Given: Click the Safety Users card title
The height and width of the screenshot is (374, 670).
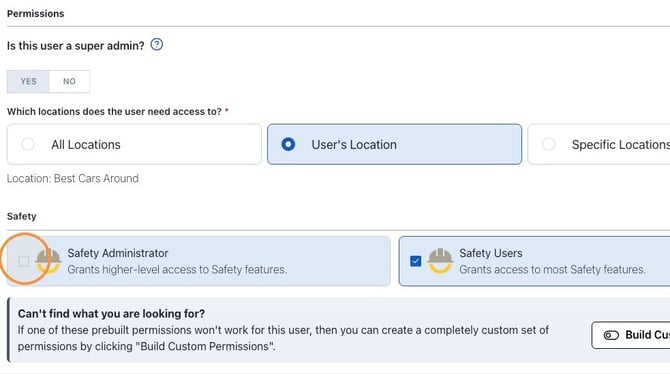Looking at the screenshot, I should coord(491,253).
